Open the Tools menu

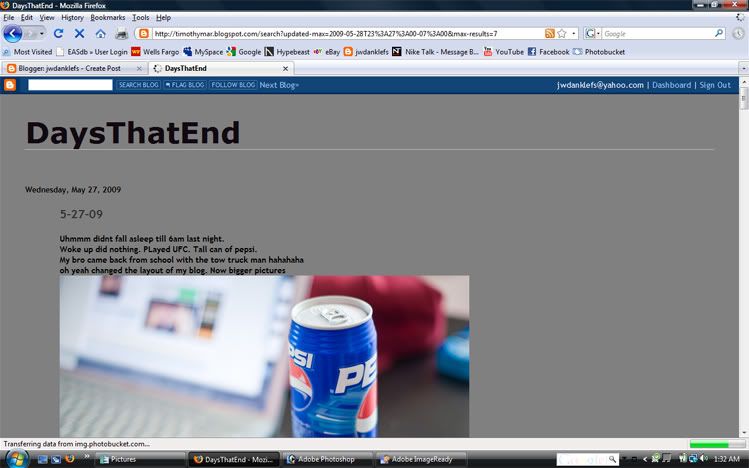[x=140, y=18]
